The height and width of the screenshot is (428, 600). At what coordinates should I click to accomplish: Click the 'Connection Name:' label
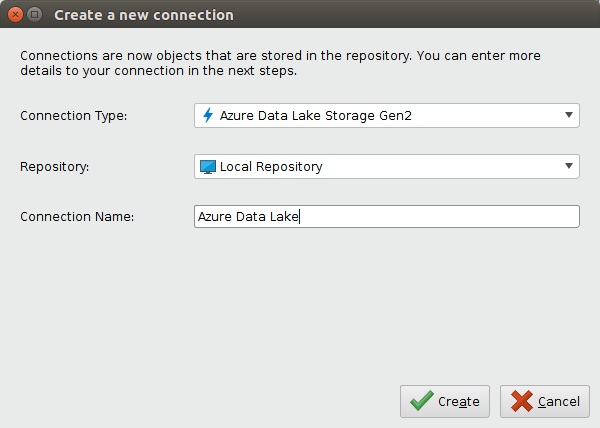[77, 217]
